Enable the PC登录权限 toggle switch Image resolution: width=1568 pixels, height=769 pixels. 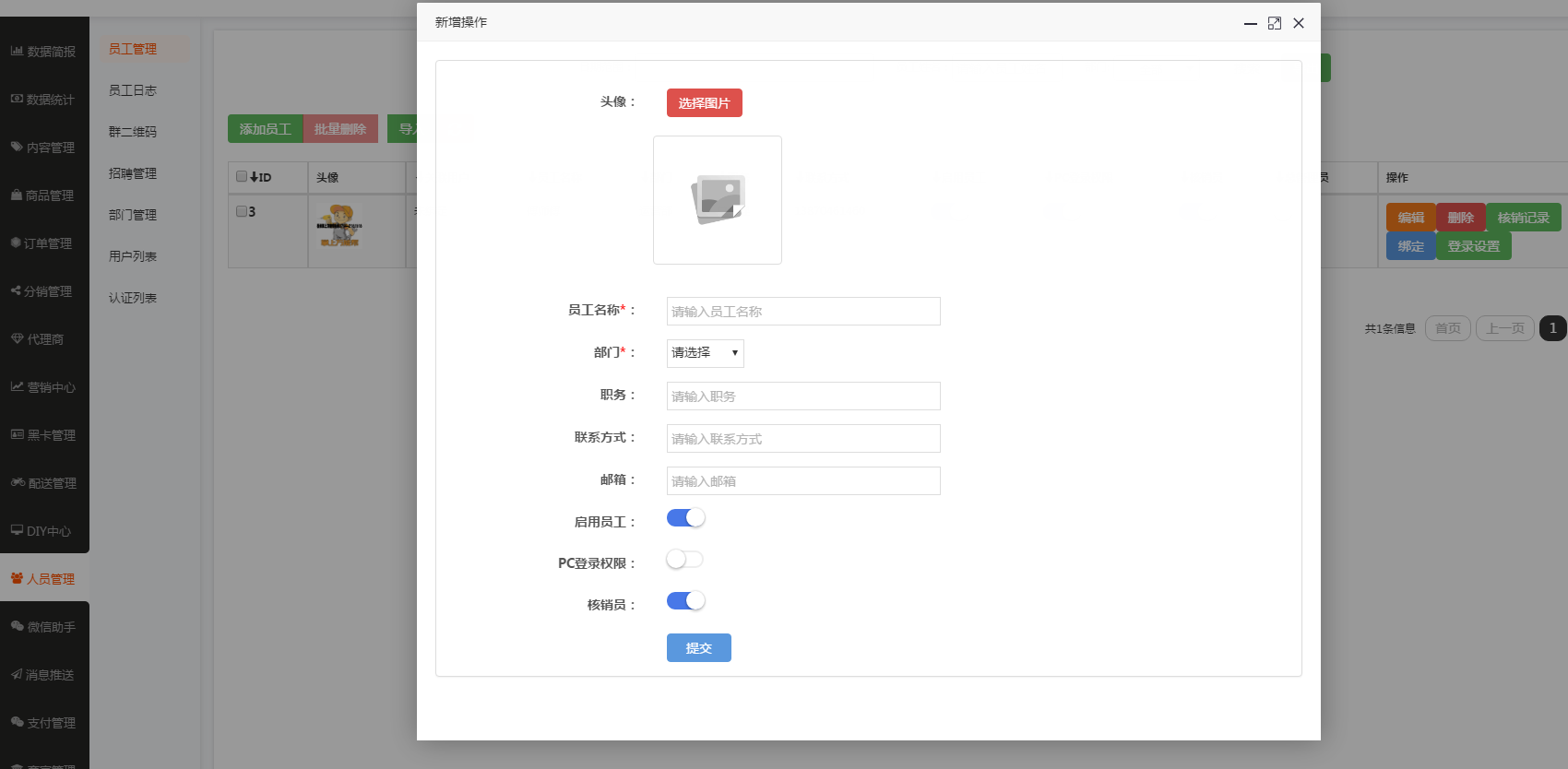[x=685, y=560]
